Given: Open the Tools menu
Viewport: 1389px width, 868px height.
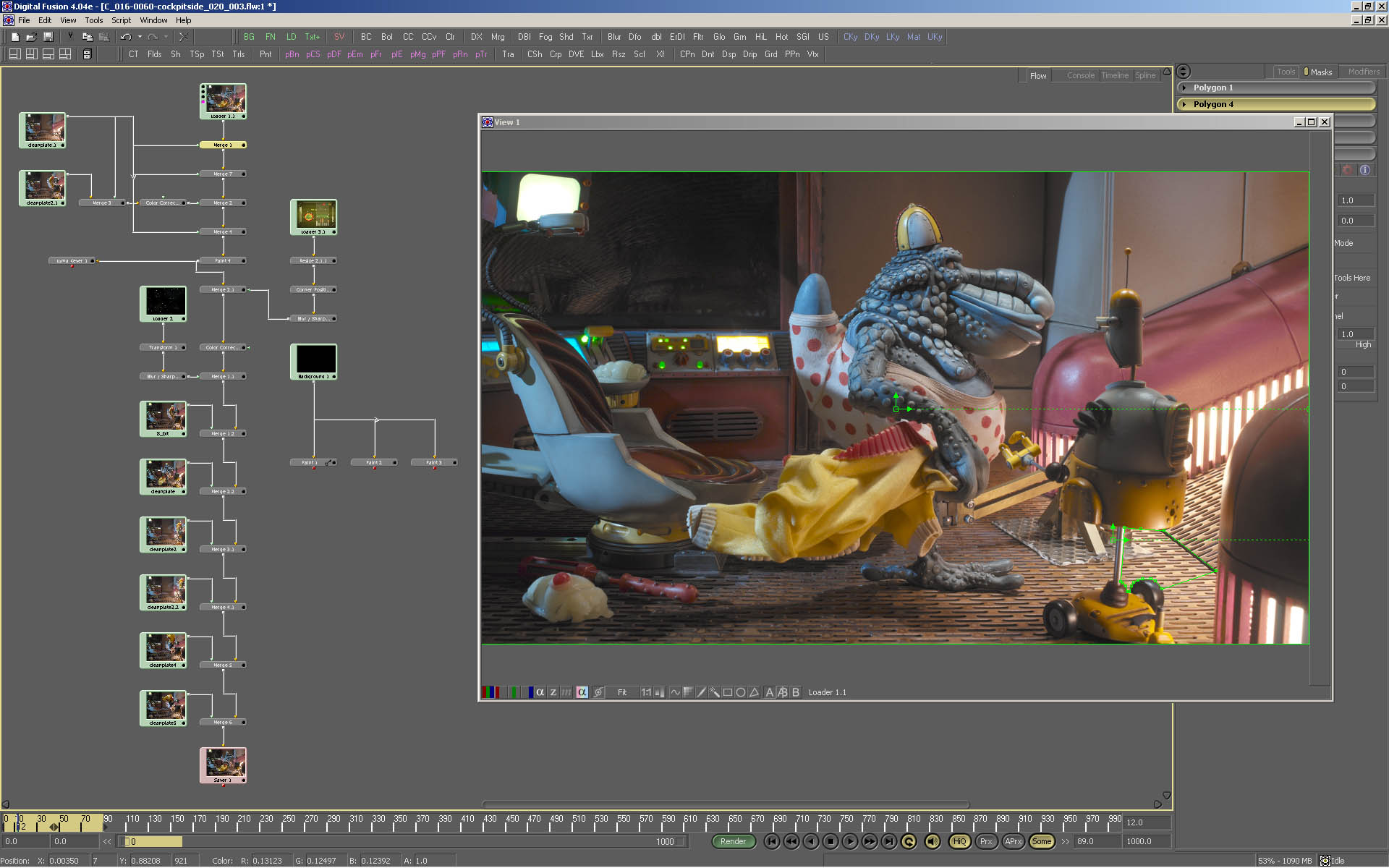Looking at the screenshot, I should click(x=94, y=20).
